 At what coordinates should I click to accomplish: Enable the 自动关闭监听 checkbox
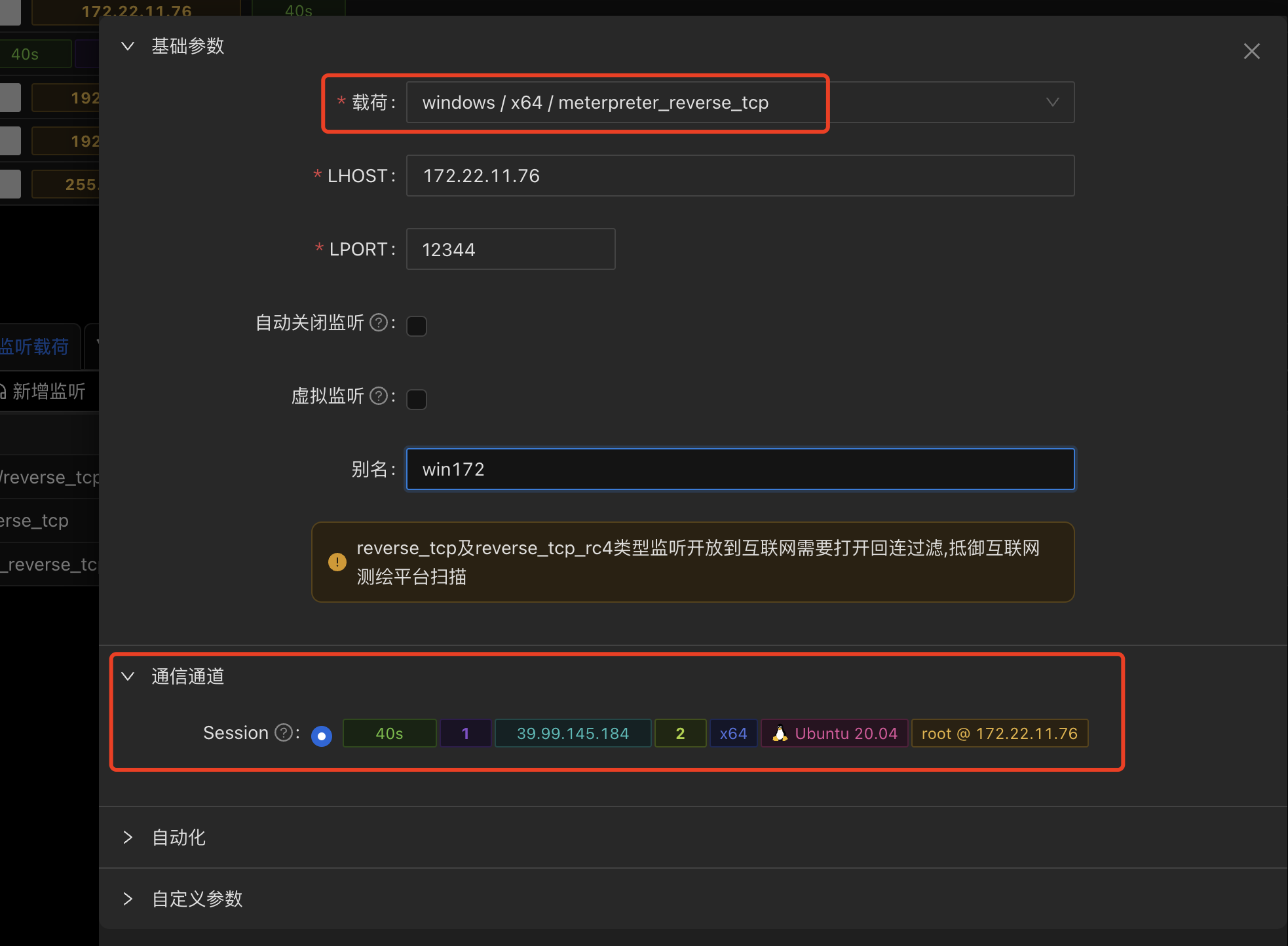(x=417, y=326)
